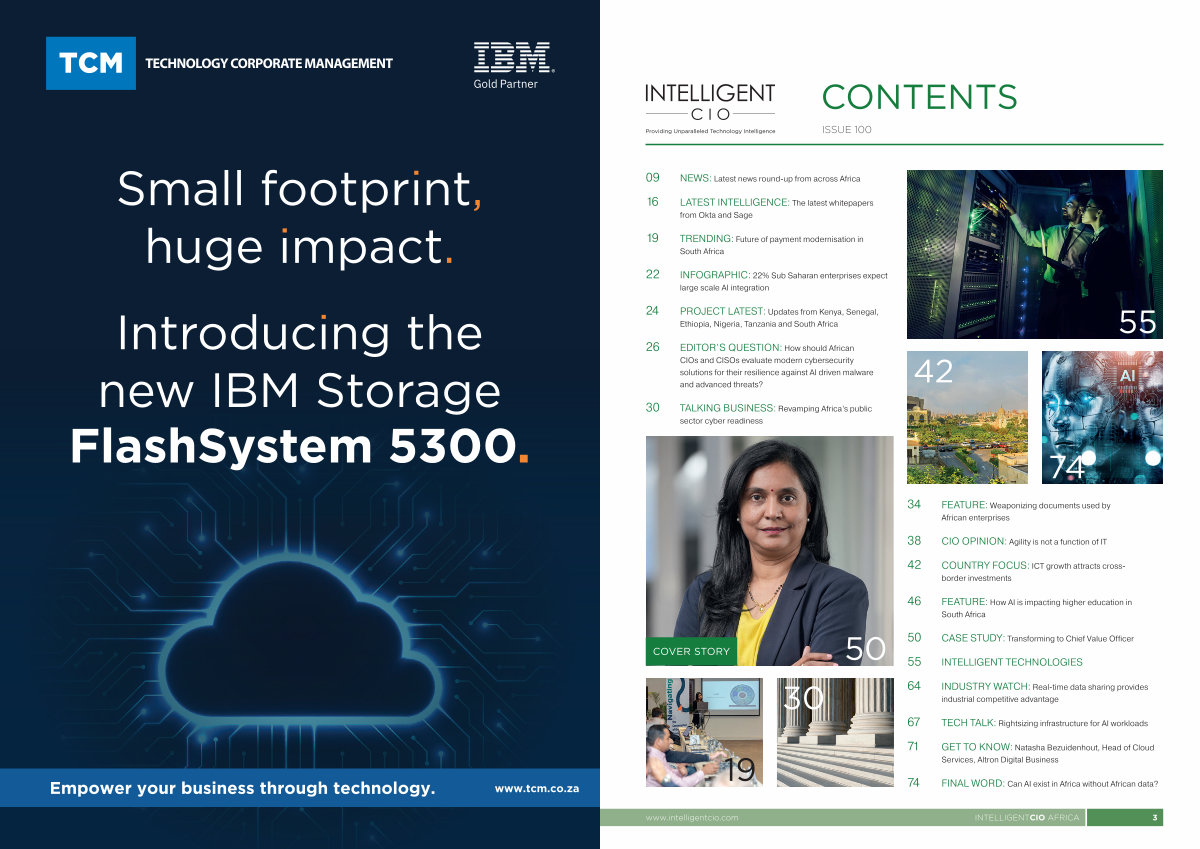The width and height of the screenshot is (1200, 849).
Task: Click city landscape photo numbered 42
Action: pyautogui.click(x=967, y=417)
